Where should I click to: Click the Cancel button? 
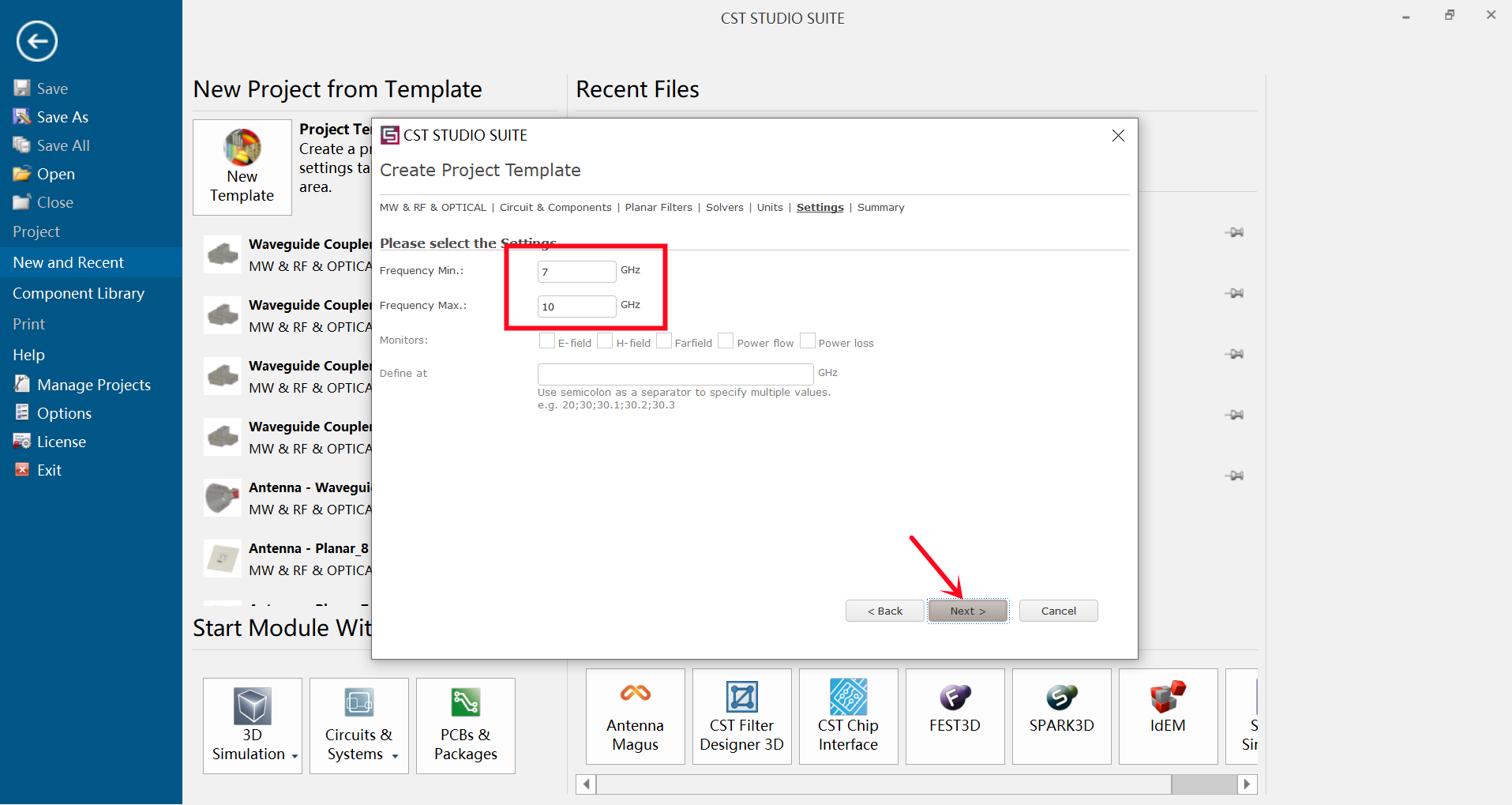[1059, 611]
